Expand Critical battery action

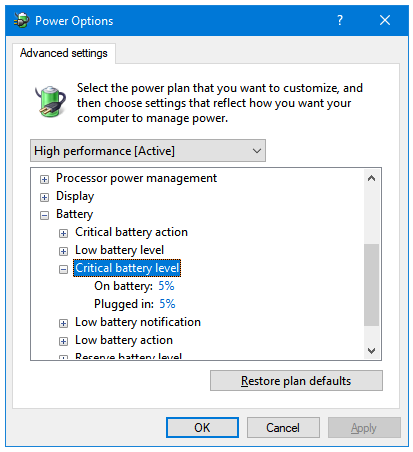tap(63, 233)
